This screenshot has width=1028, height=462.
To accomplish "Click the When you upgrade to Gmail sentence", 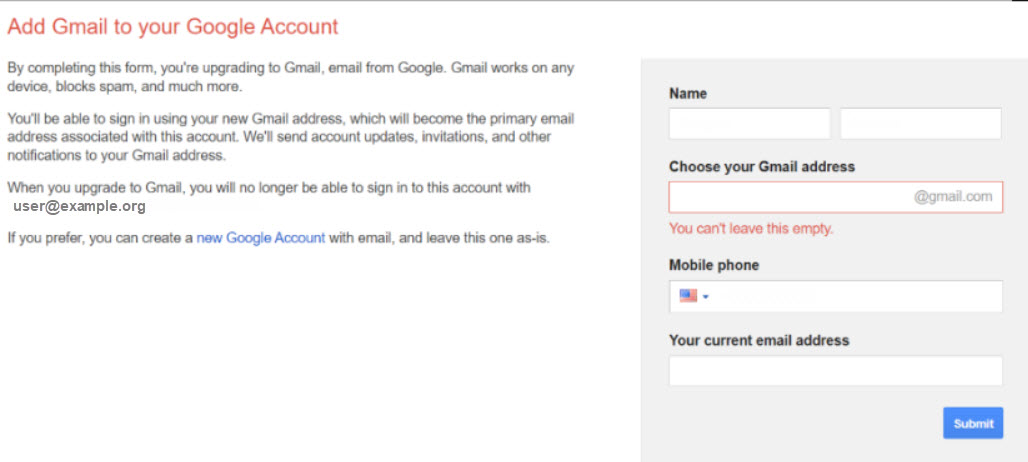I will click(x=269, y=188).
